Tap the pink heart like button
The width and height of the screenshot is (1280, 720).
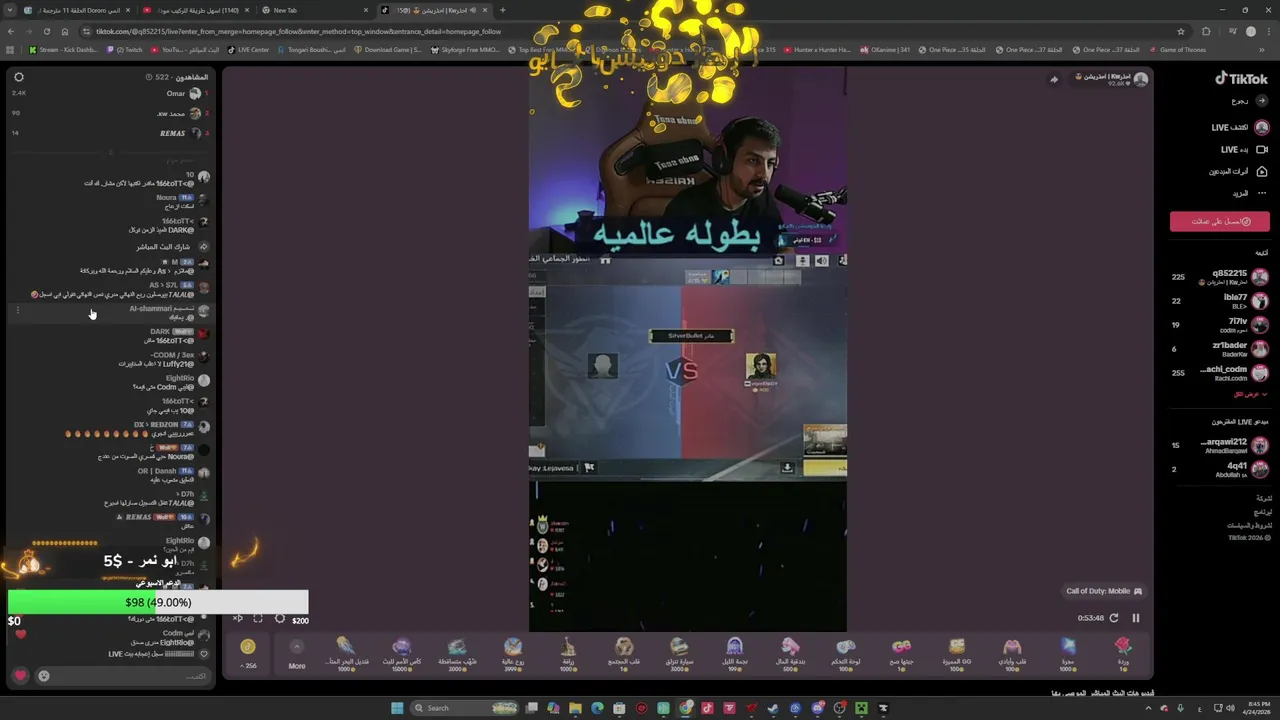tap(20, 676)
